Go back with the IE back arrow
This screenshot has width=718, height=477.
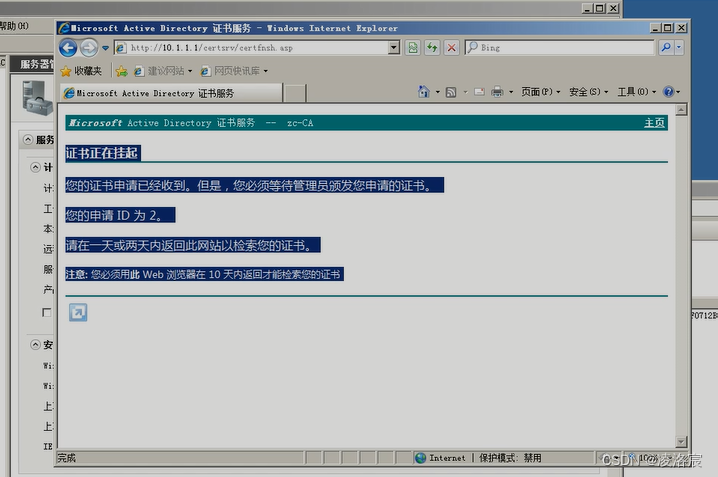68,48
